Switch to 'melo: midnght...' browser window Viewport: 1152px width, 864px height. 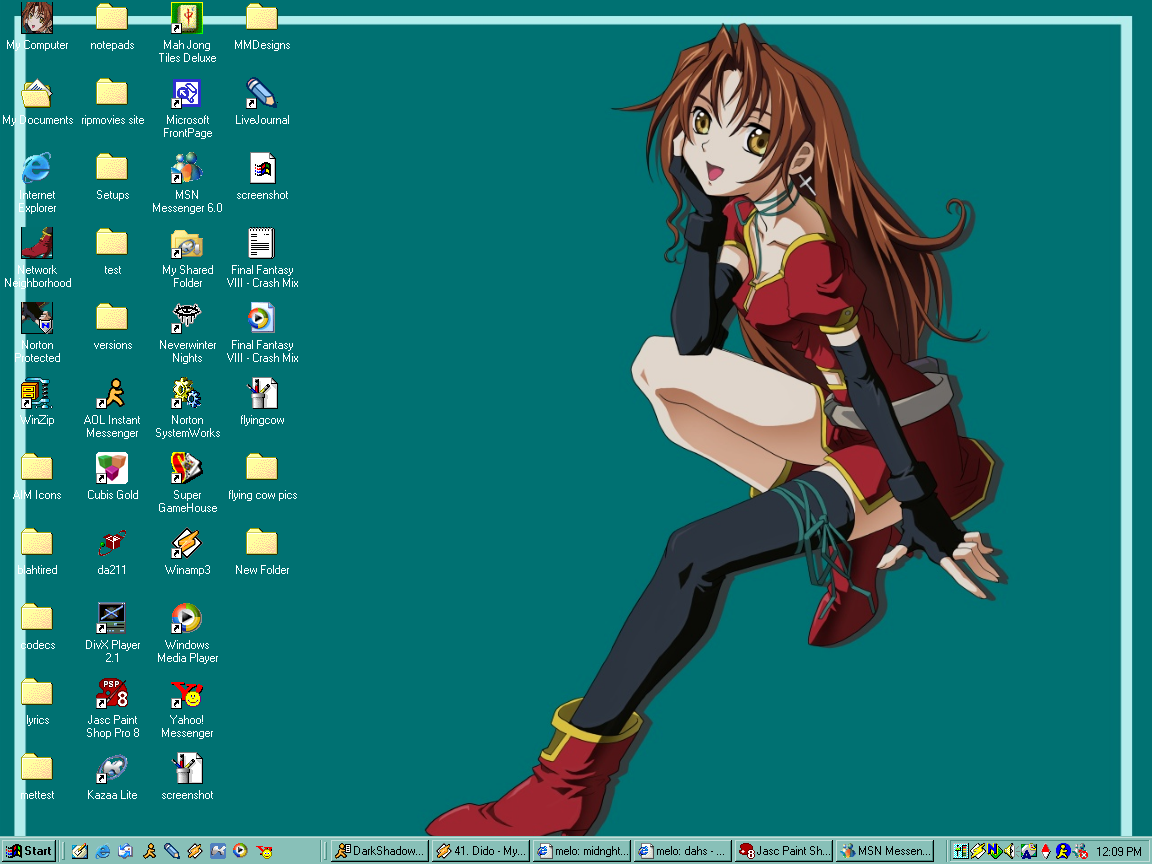click(x=582, y=851)
